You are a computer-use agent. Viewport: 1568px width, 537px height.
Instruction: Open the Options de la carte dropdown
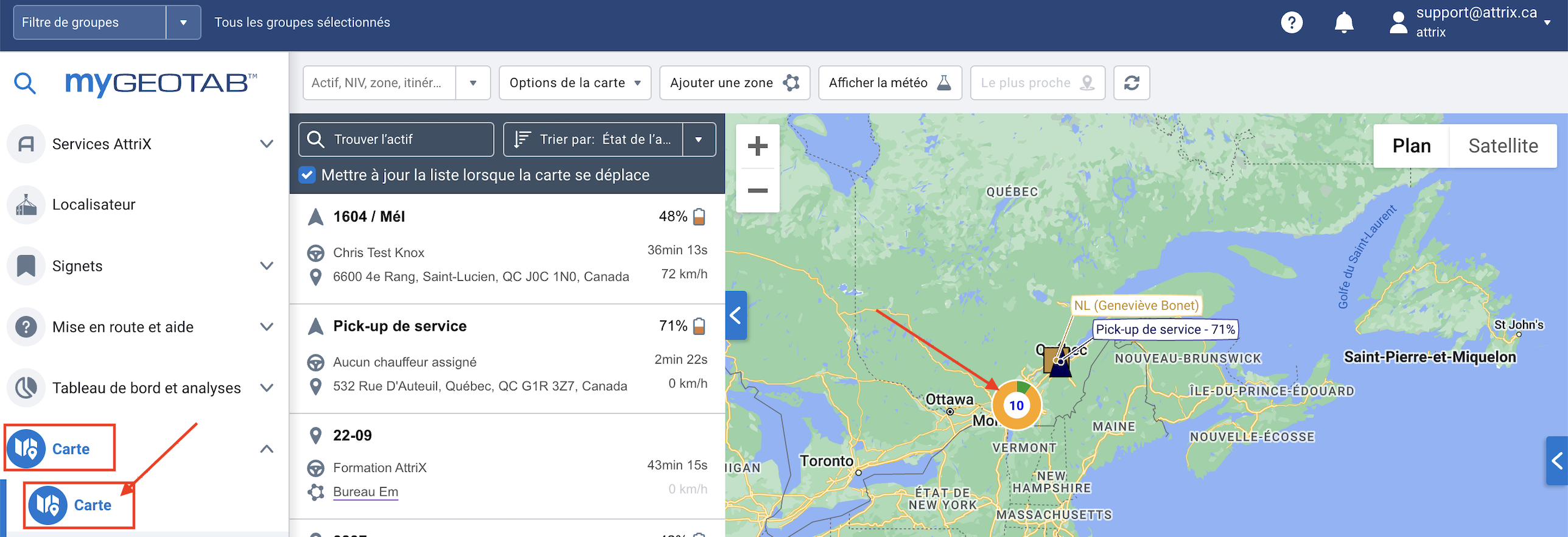point(575,83)
